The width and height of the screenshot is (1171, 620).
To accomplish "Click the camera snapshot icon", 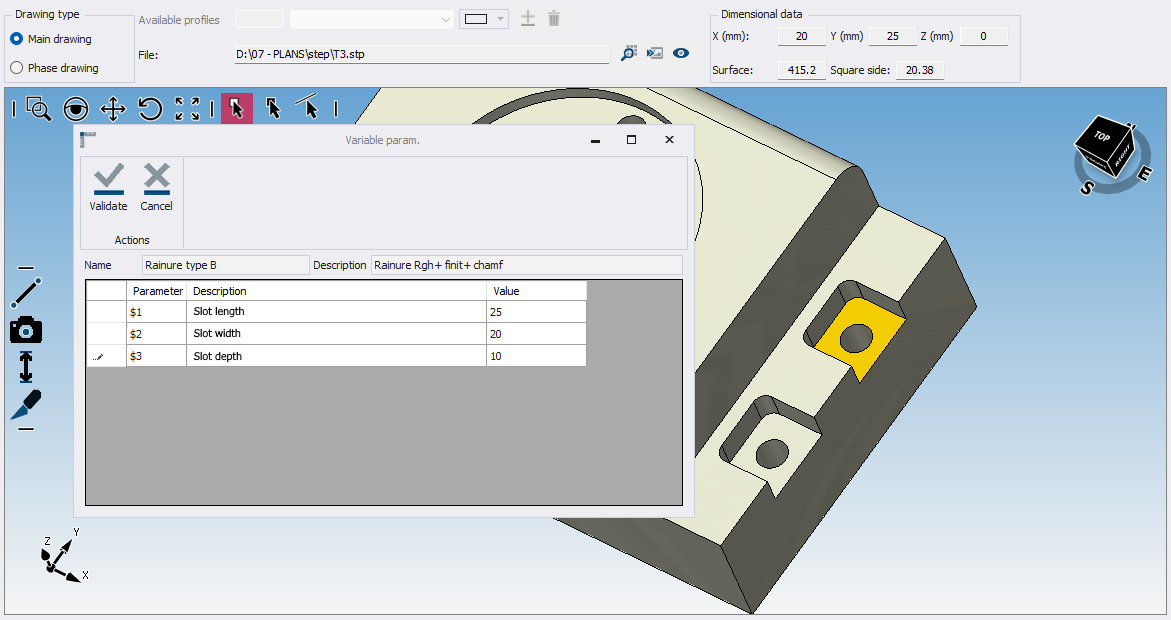I will click(26, 330).
